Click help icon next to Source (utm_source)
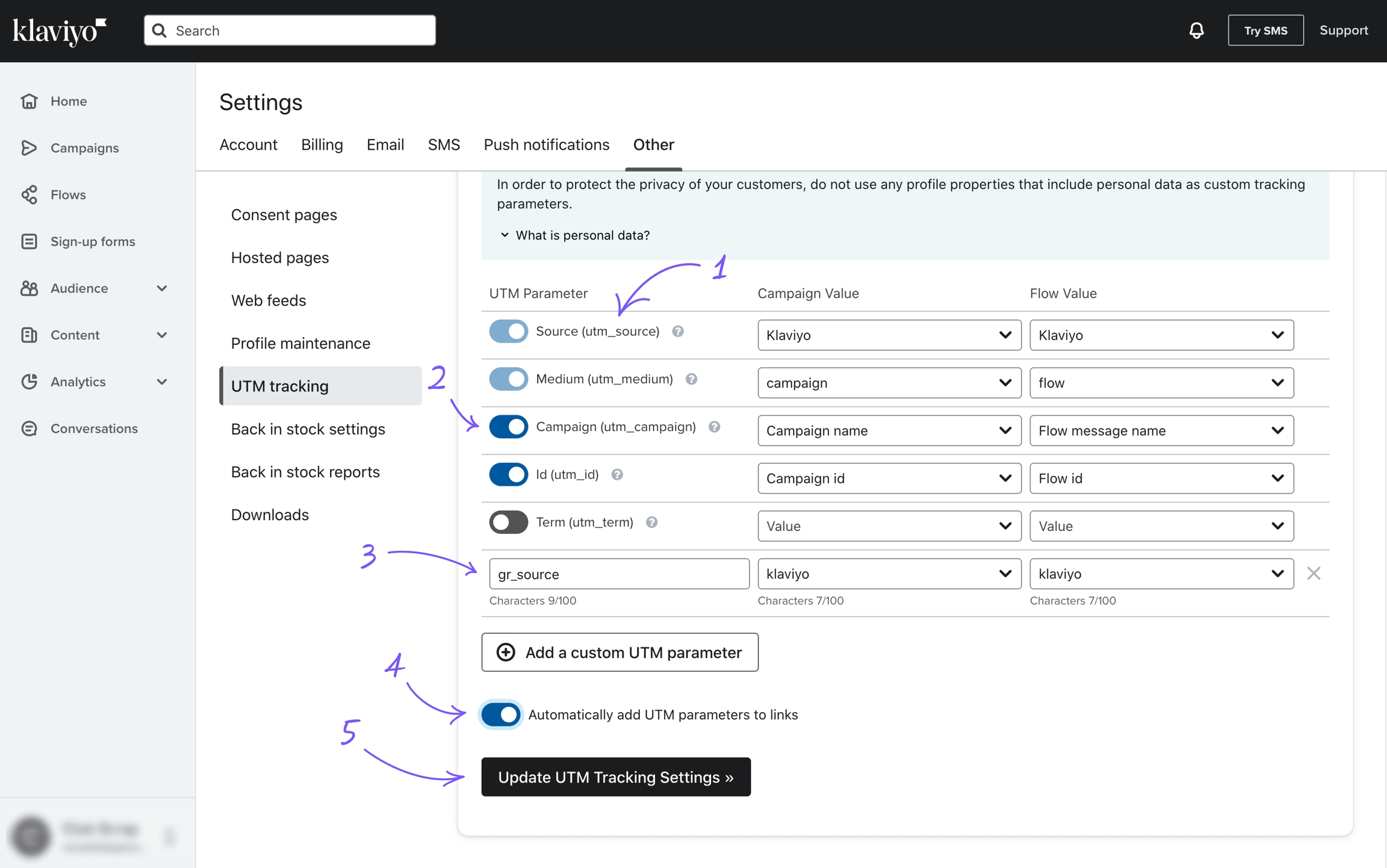The width and height of the screenshot is (1387, 868). tap(678, 332)
